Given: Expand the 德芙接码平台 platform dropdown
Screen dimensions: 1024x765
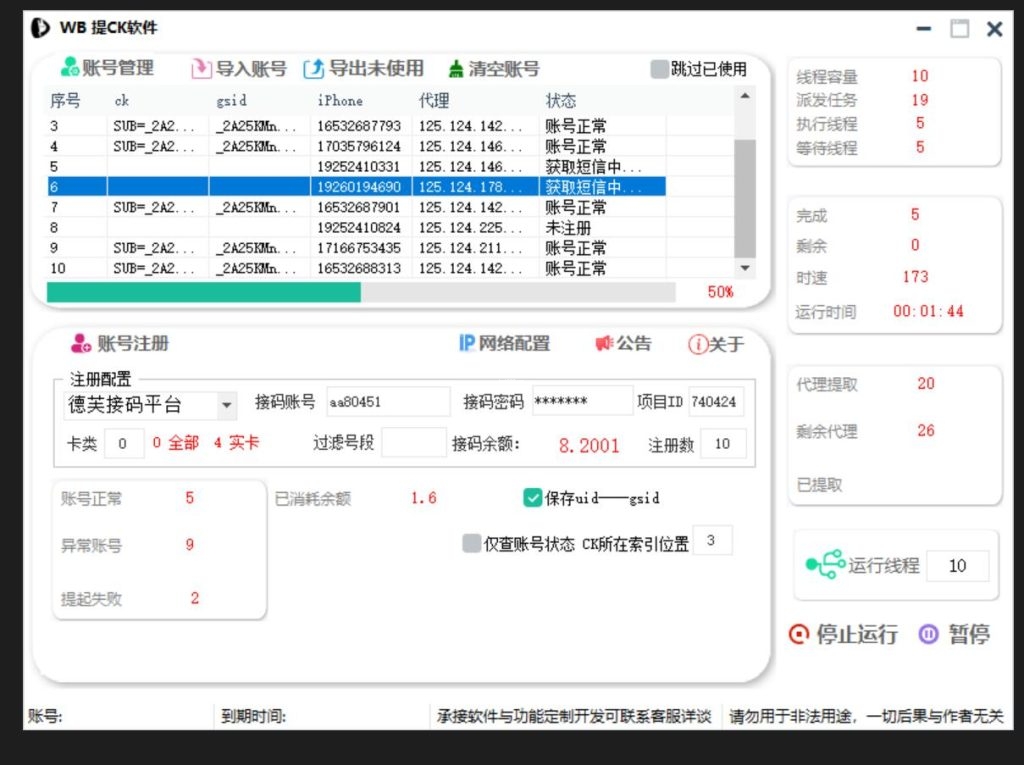Looking at the screenshot, I should point(225,404).
